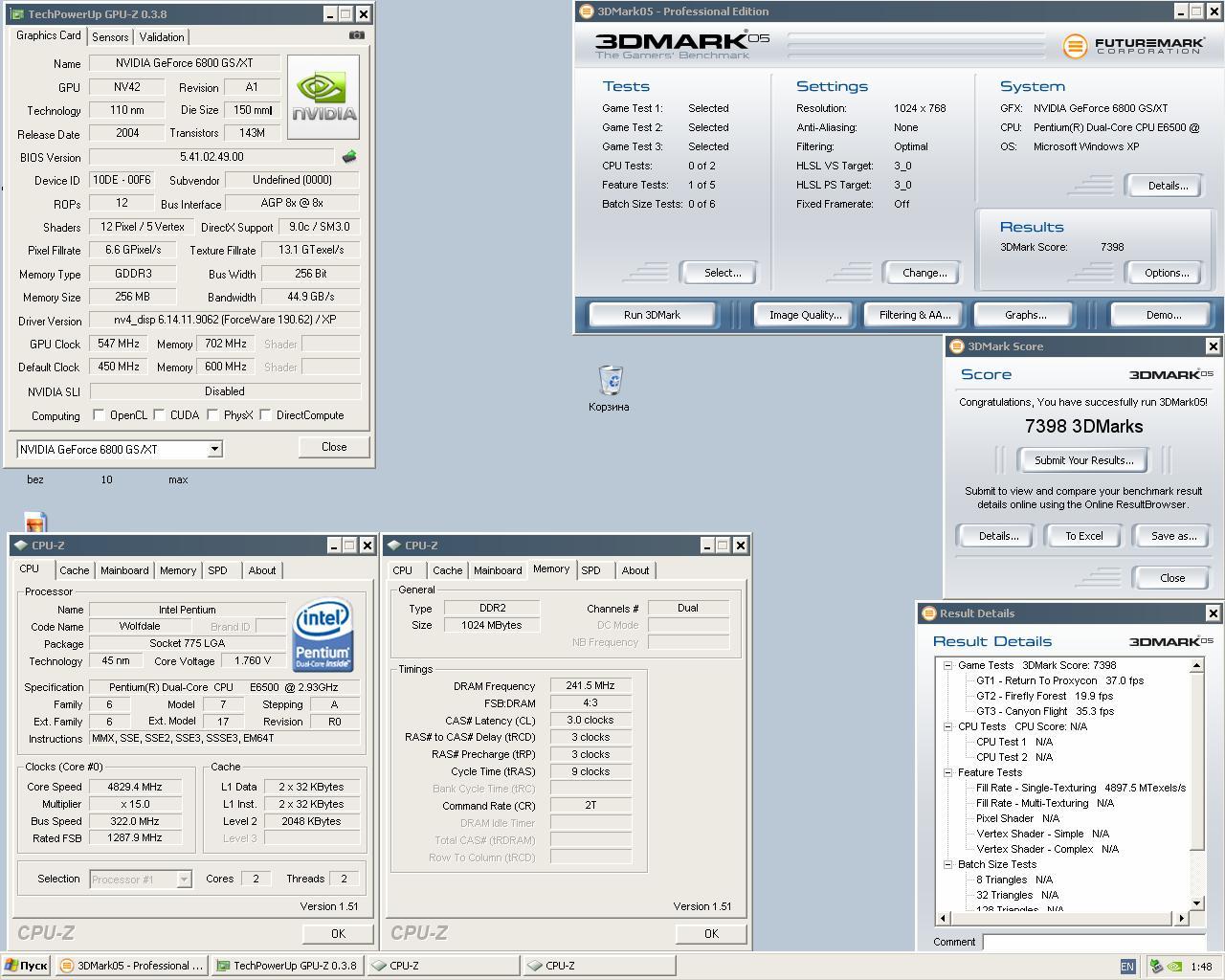Image resolution: width=1225 pixels, height=980 pixels.
Task: Click the CPU-Z Memory window title icon
Action: 393,546
